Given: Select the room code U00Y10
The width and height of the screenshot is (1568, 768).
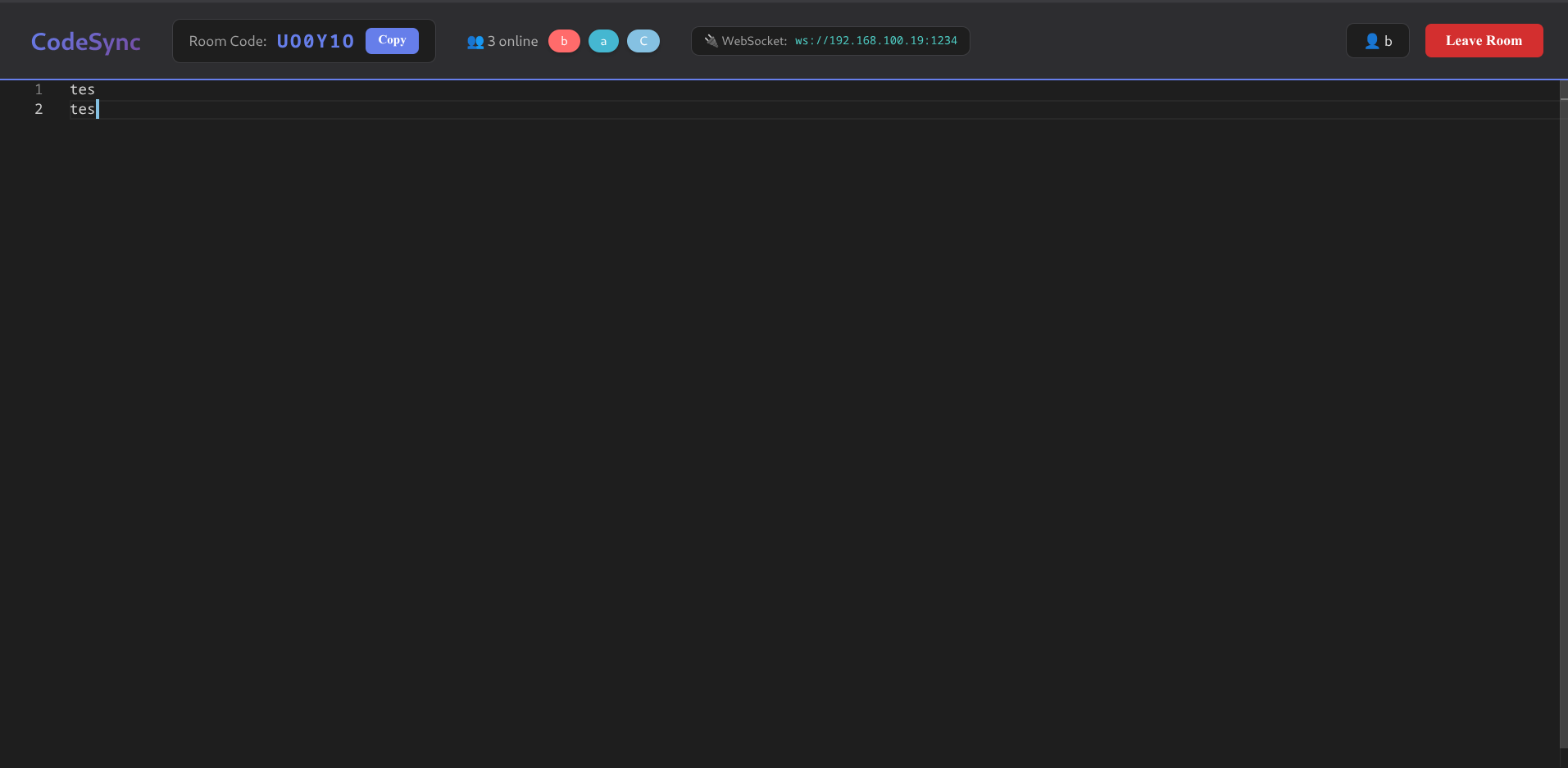Looking at the screenshot, I should (315, 40).
